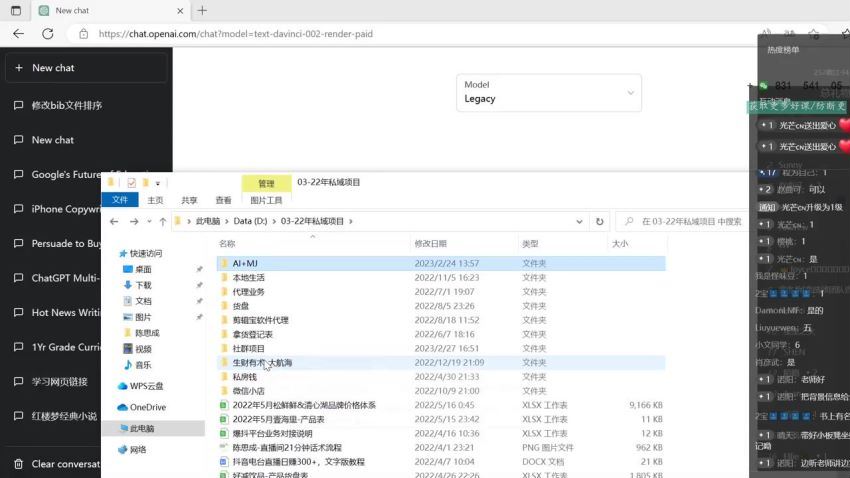
Task: Sort files by 大小 column header
Action: click(x=638, y=243)
